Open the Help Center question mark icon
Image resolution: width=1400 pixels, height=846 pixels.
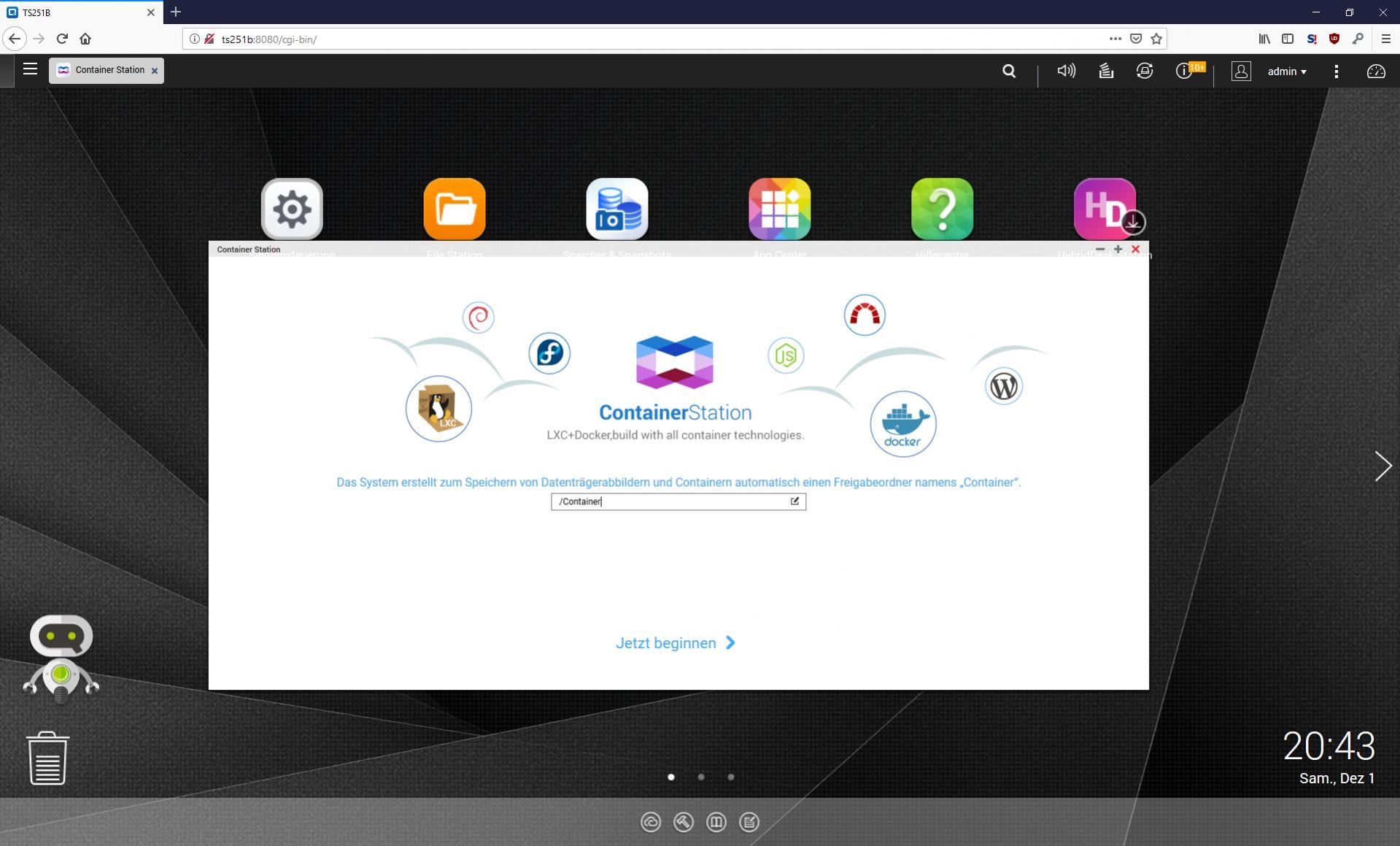(943, 209)
